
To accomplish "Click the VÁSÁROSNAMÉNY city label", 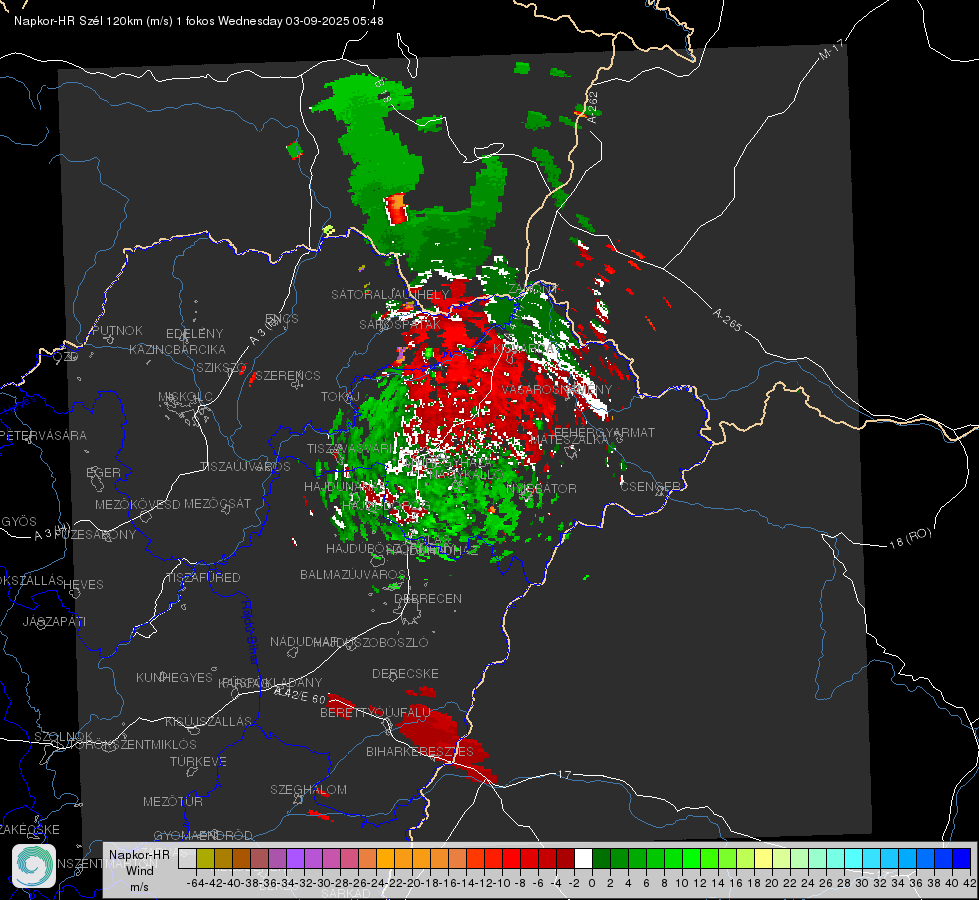I will point(557,390).
